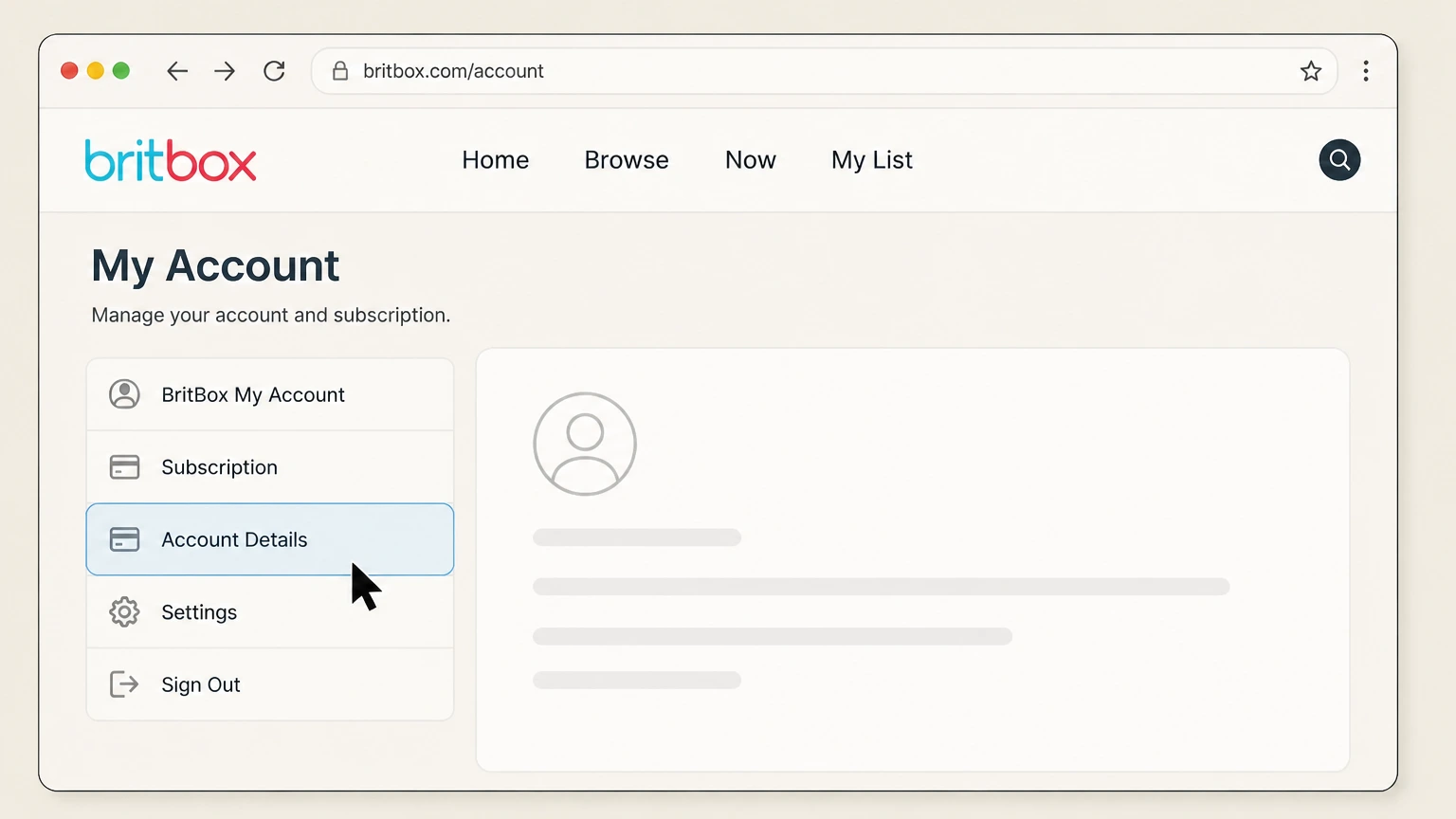Go to the Home nav item
Screen dimensions: 1456x819
[496, 160]
